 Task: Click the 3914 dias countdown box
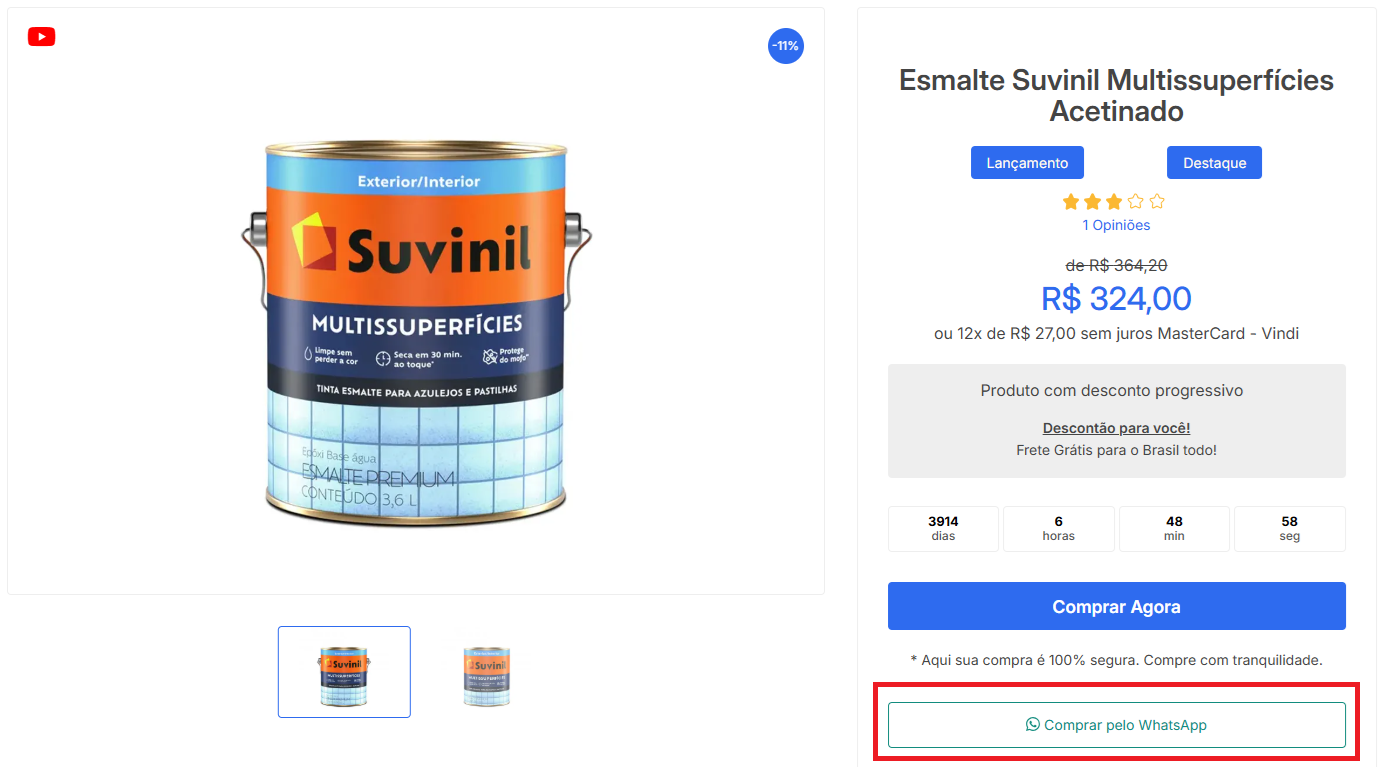click(x=943, y=528)
